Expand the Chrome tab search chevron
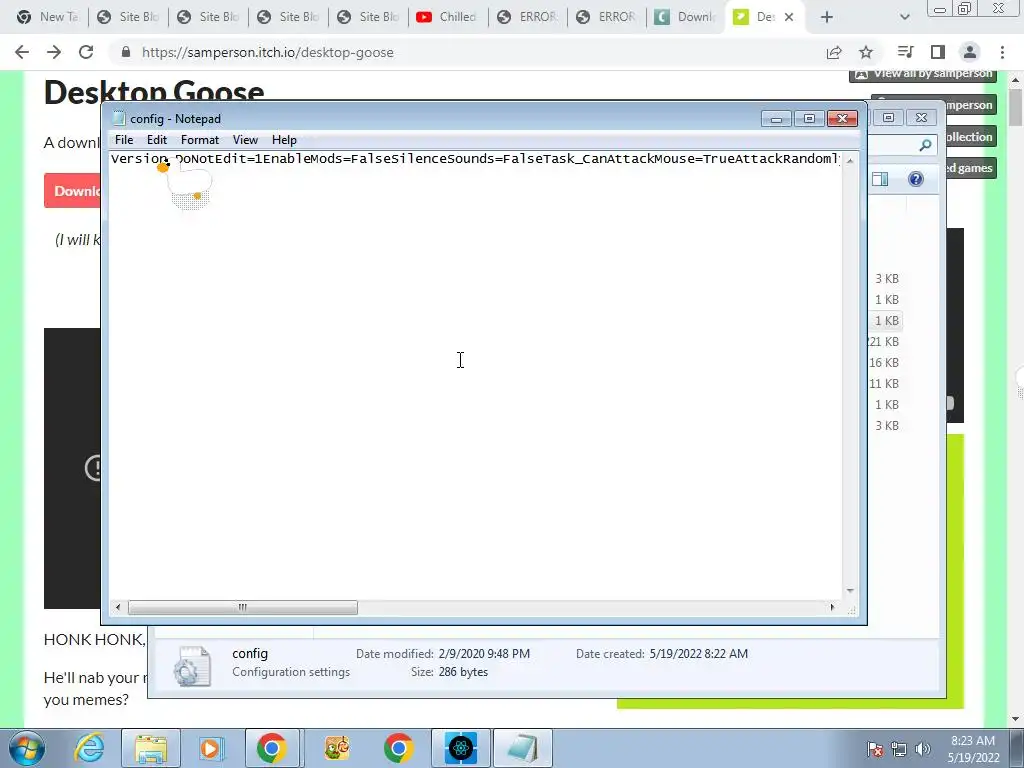Viewport: 1024px width, 768px height. (904, 17)
